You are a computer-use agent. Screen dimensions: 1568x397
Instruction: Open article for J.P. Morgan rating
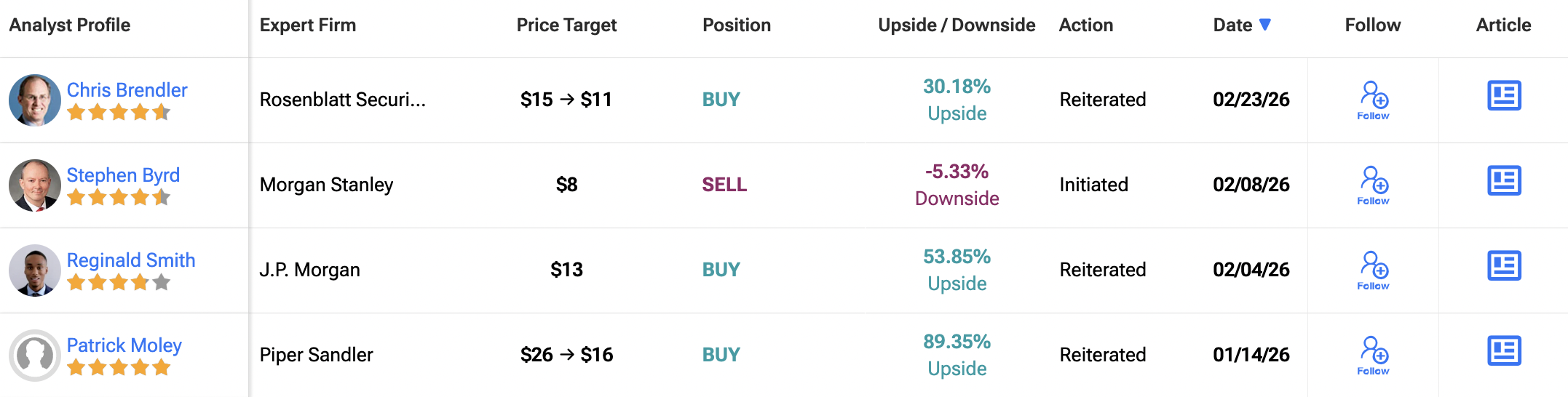1504,266
